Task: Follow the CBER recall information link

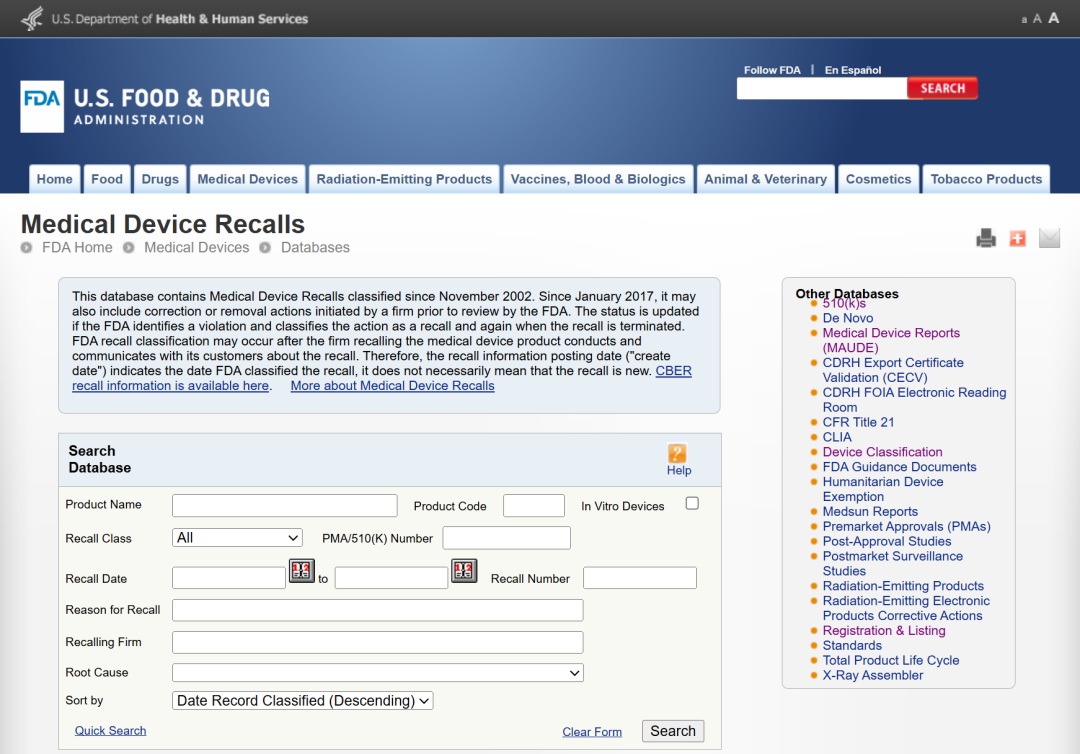Action: click(x=170, y=386)
